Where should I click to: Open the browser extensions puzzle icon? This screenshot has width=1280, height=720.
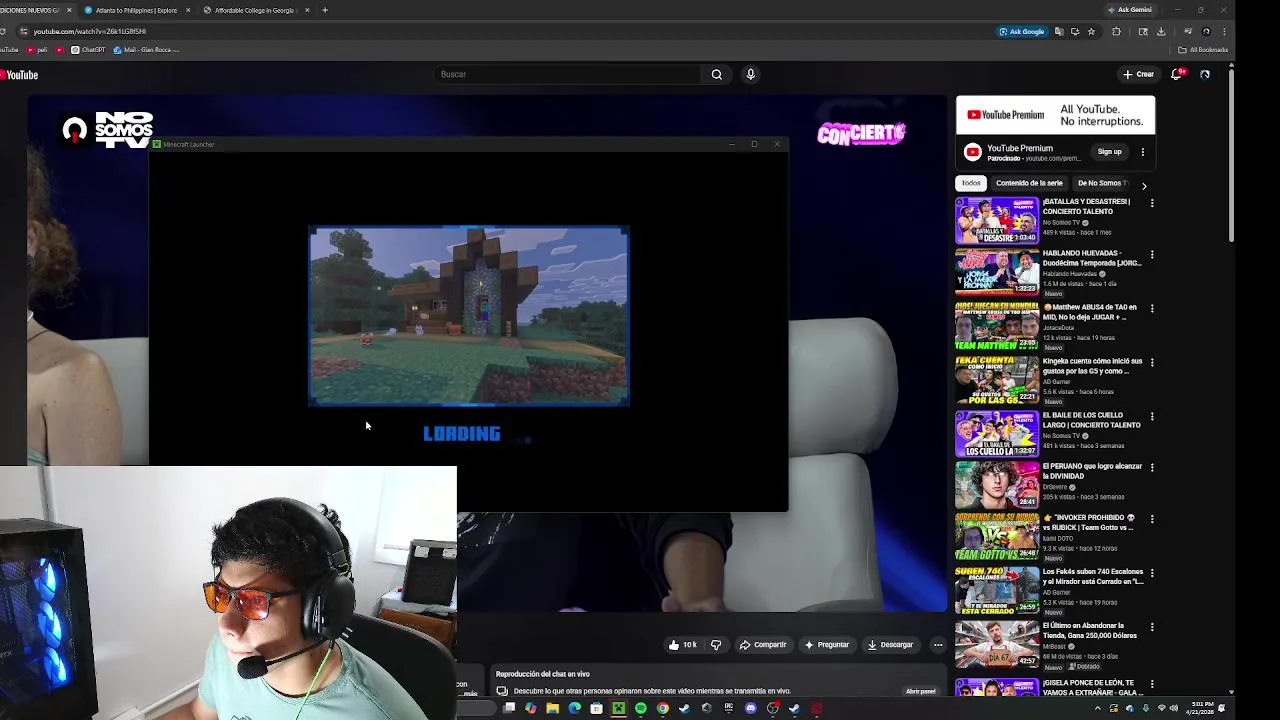pos(1117,31)
